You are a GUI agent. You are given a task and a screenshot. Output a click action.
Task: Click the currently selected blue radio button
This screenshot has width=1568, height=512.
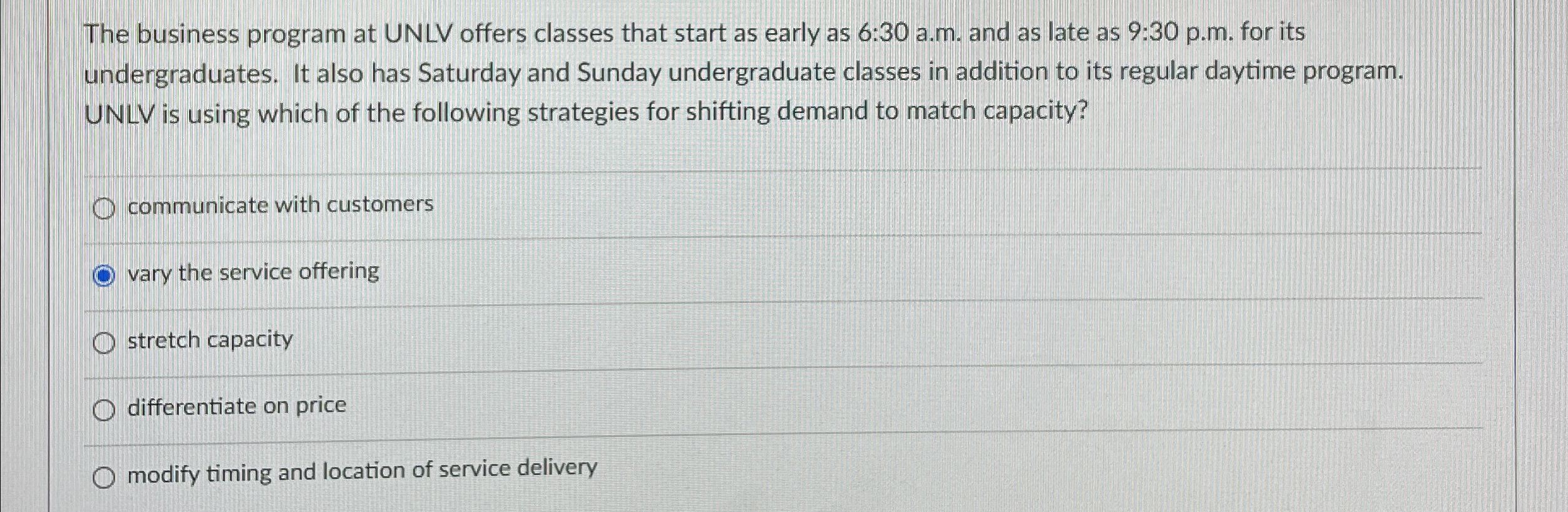pyautogui.click(x=105, y=273)
